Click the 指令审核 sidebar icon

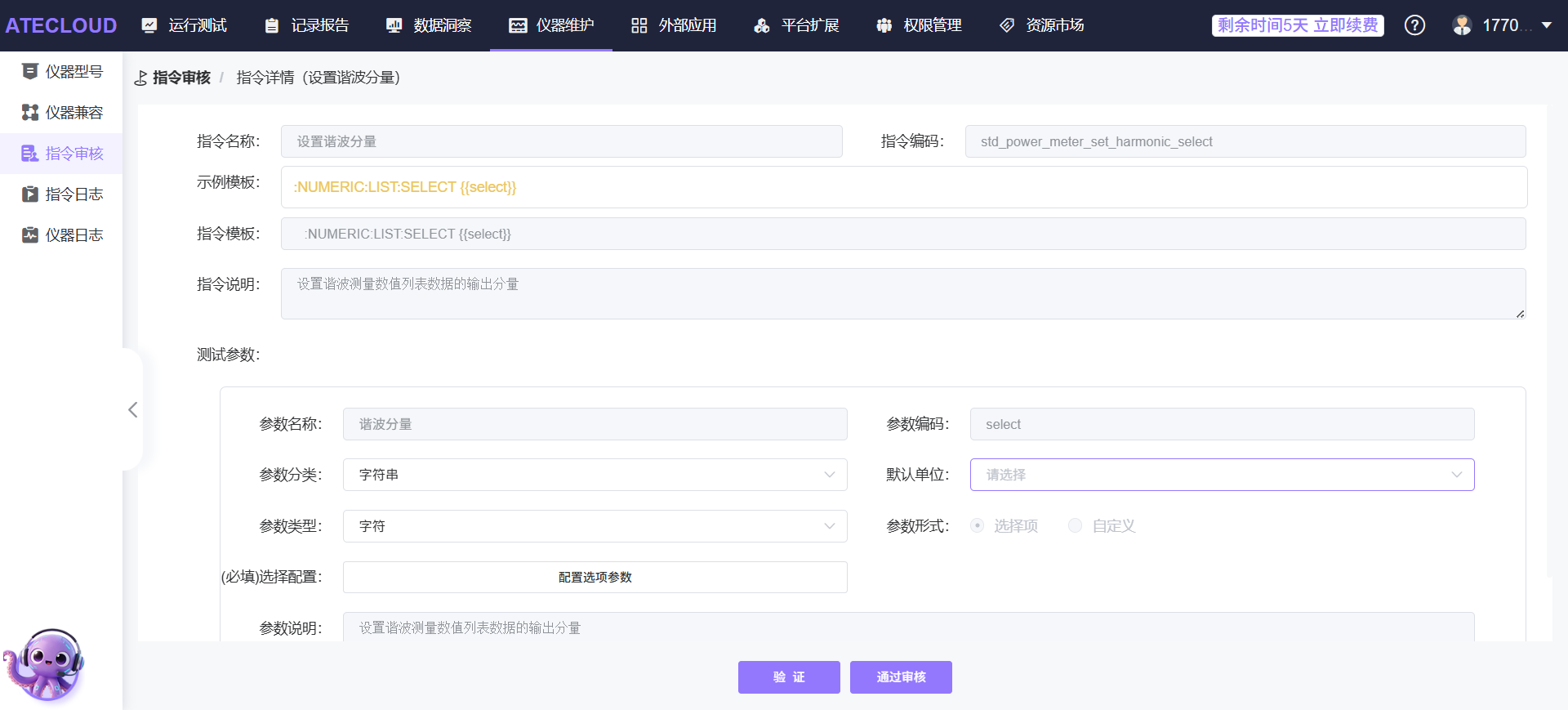[x=30, y=153]
